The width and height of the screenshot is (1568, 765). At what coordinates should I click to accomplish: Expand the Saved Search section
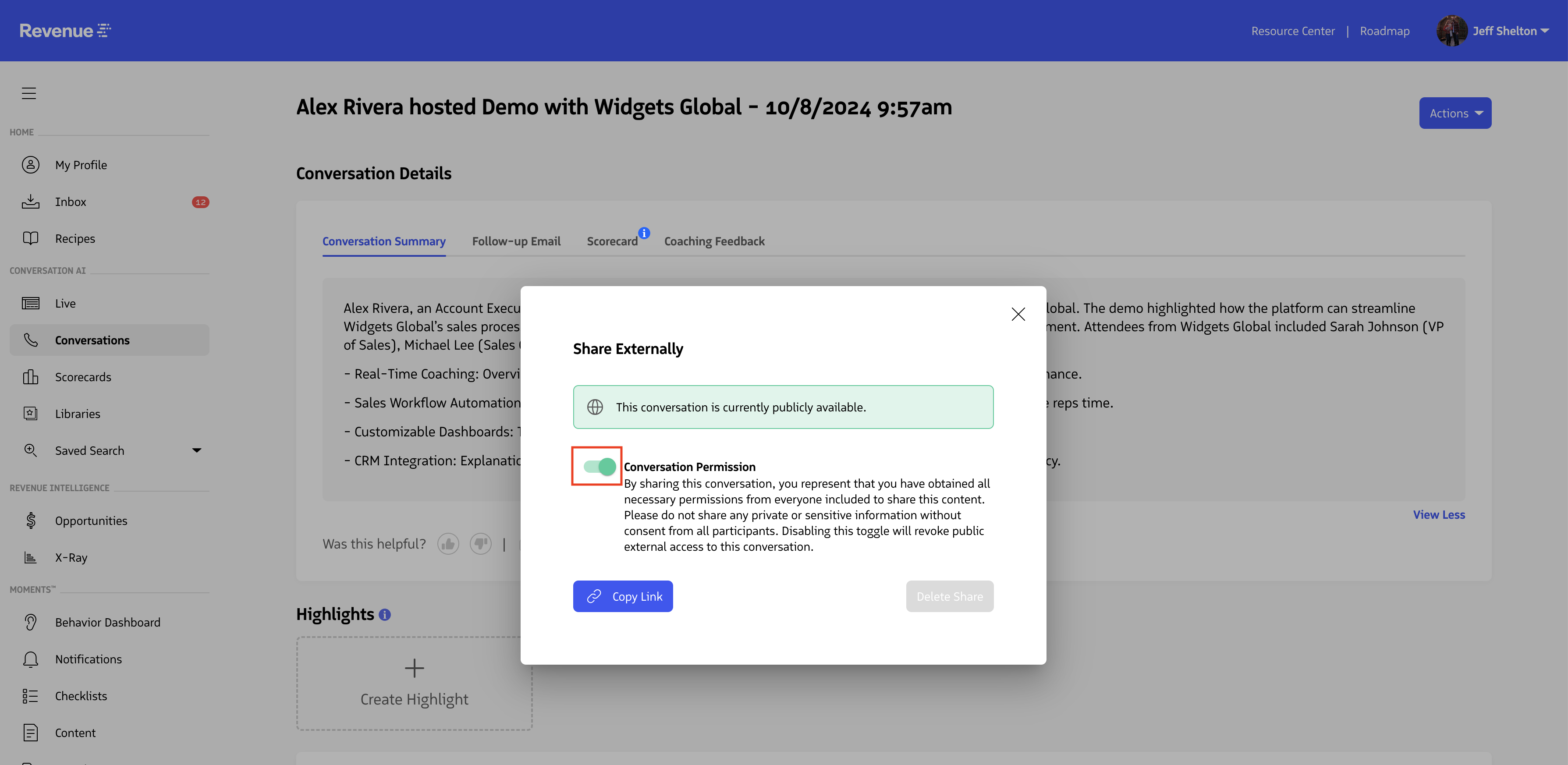pyautogui.click(x=196, y=450)
